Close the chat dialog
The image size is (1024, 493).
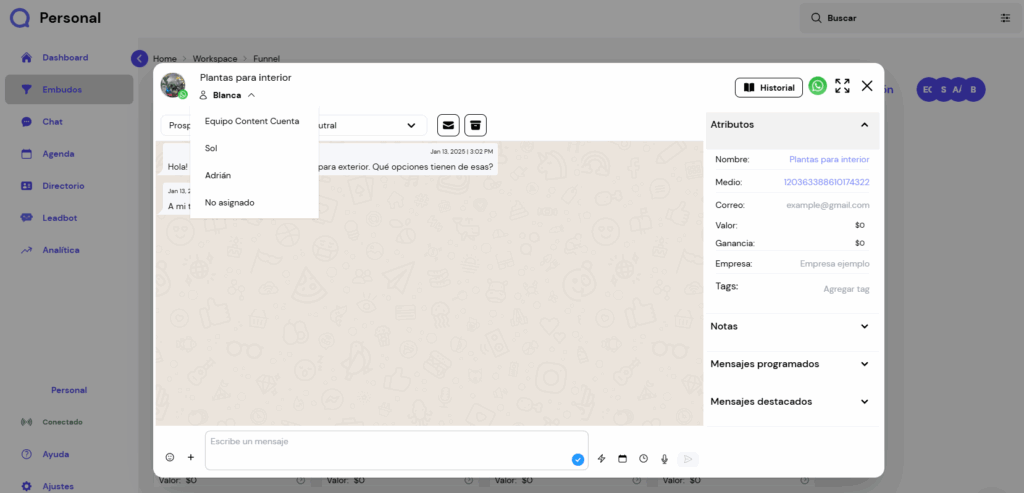click(x=867, y=86)
